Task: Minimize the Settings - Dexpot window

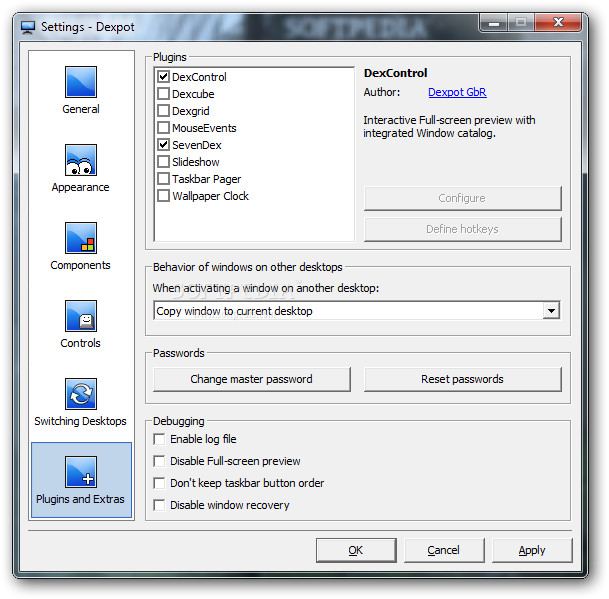Action: pos(494,23)
